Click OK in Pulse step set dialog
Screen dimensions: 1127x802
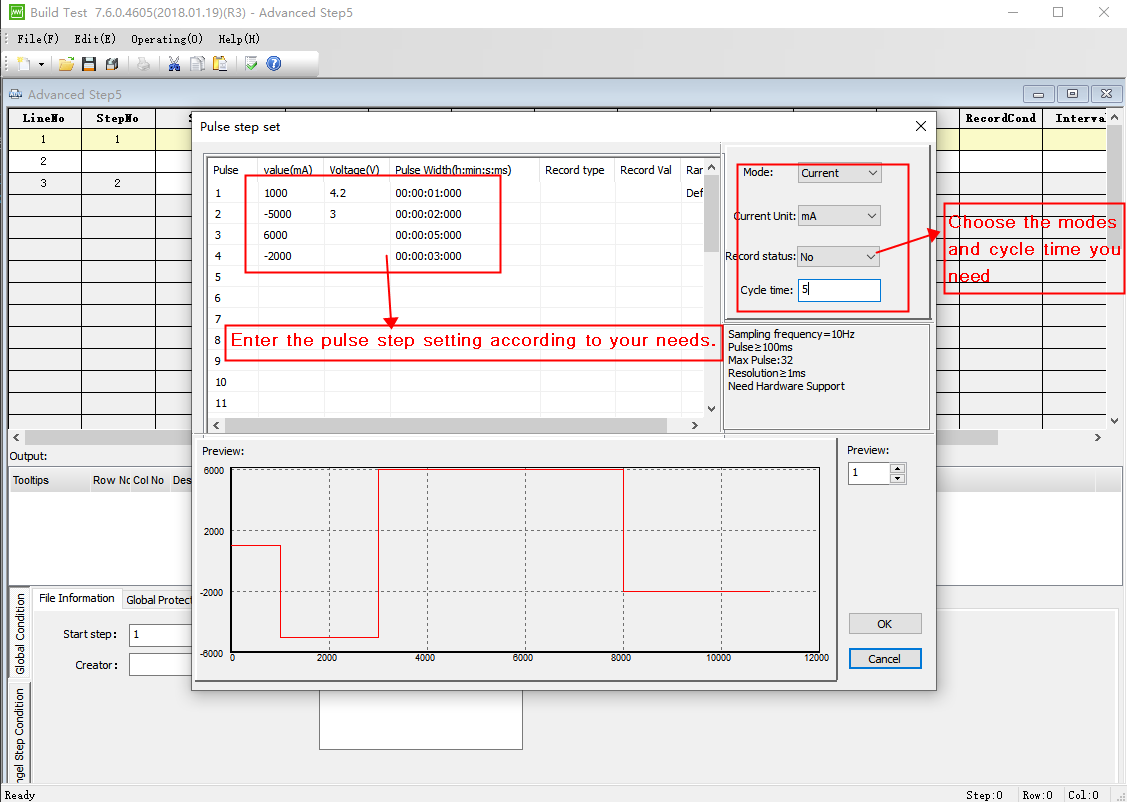pyautogui.click(x=885, y=624)
